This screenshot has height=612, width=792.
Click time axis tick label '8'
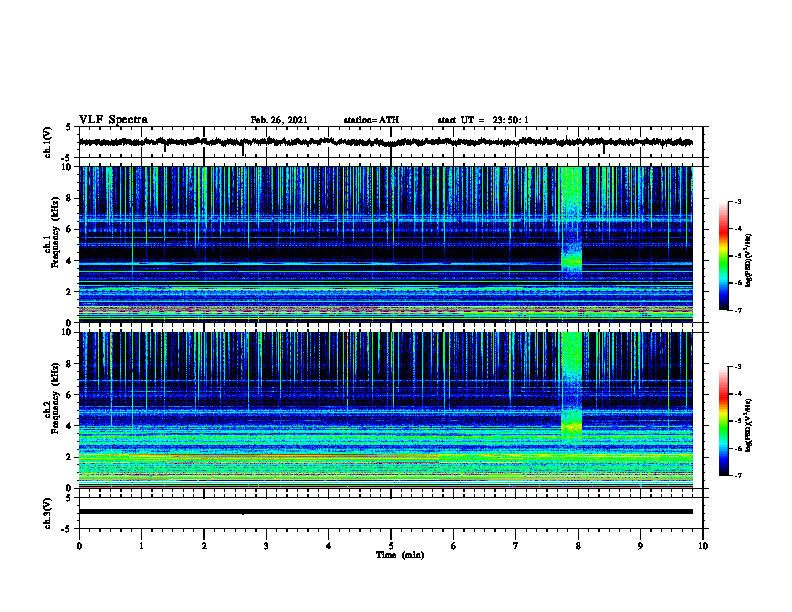[x=578, y=546]
